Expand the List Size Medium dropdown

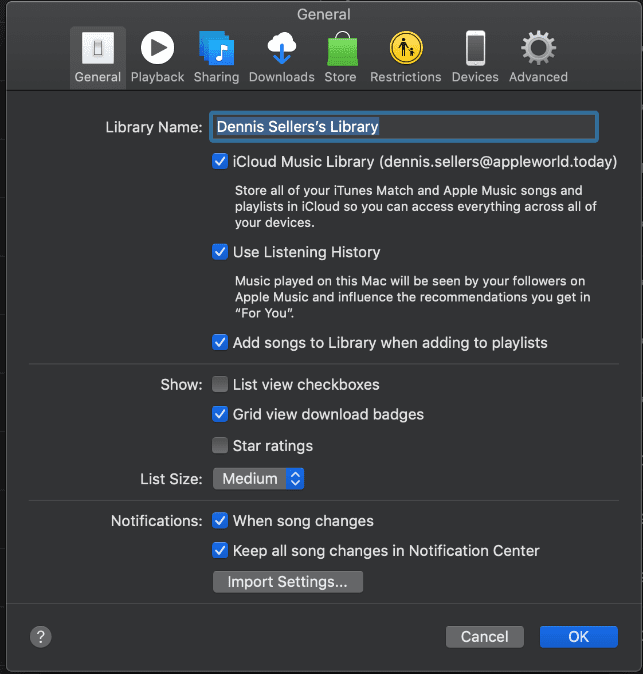click(258, 479)
